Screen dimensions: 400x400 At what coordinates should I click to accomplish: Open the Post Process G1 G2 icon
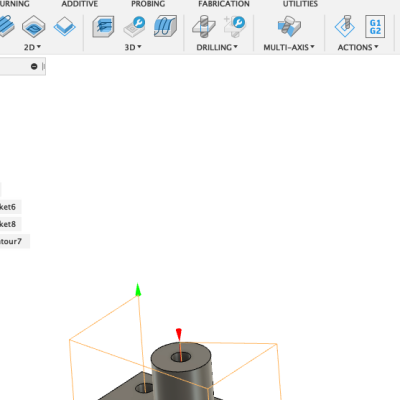tap(375, 27)
